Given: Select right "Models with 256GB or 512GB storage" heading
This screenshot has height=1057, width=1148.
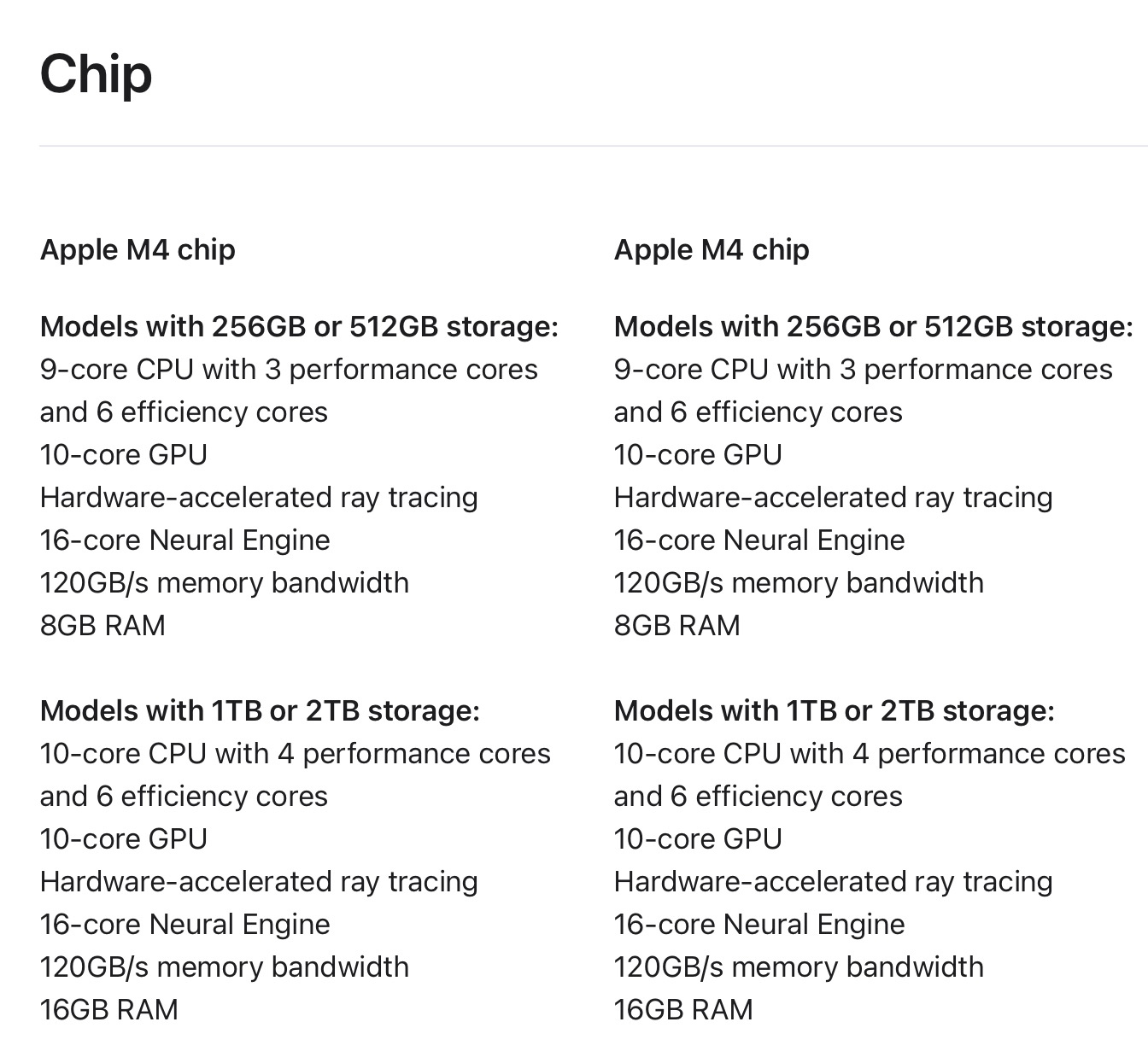Looking at the screenshot, I should pyautogui.click(x=873, y=327).
